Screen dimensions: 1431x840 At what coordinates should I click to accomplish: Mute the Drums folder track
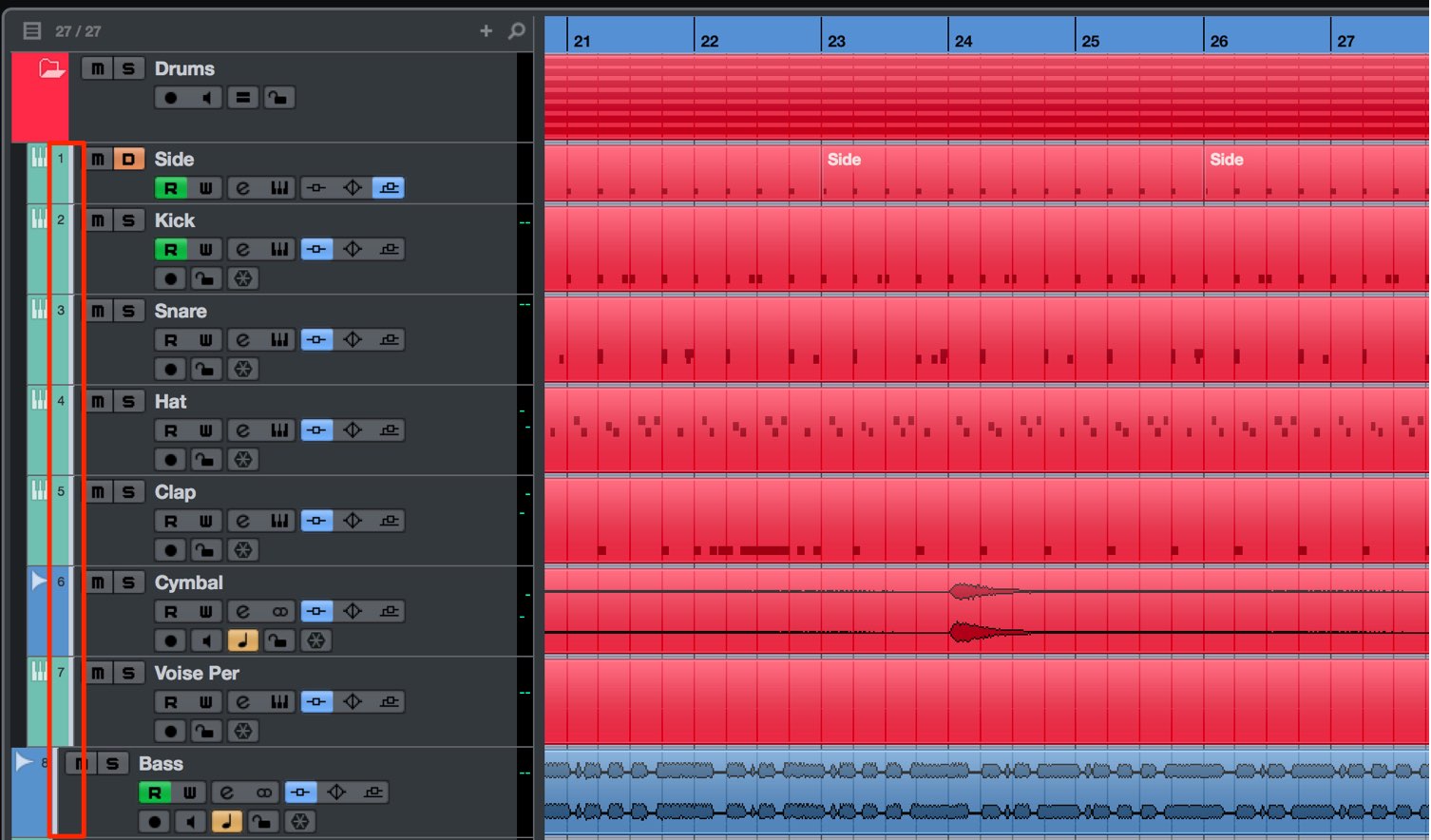tap(97, 68)
